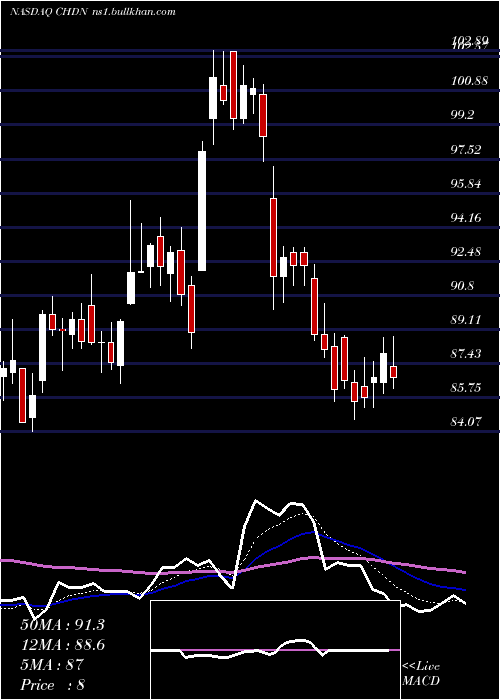Select the 90.8 price axis label
Image resolution: width=500 pixels, height=700 pixels.
tap(462, 285)
